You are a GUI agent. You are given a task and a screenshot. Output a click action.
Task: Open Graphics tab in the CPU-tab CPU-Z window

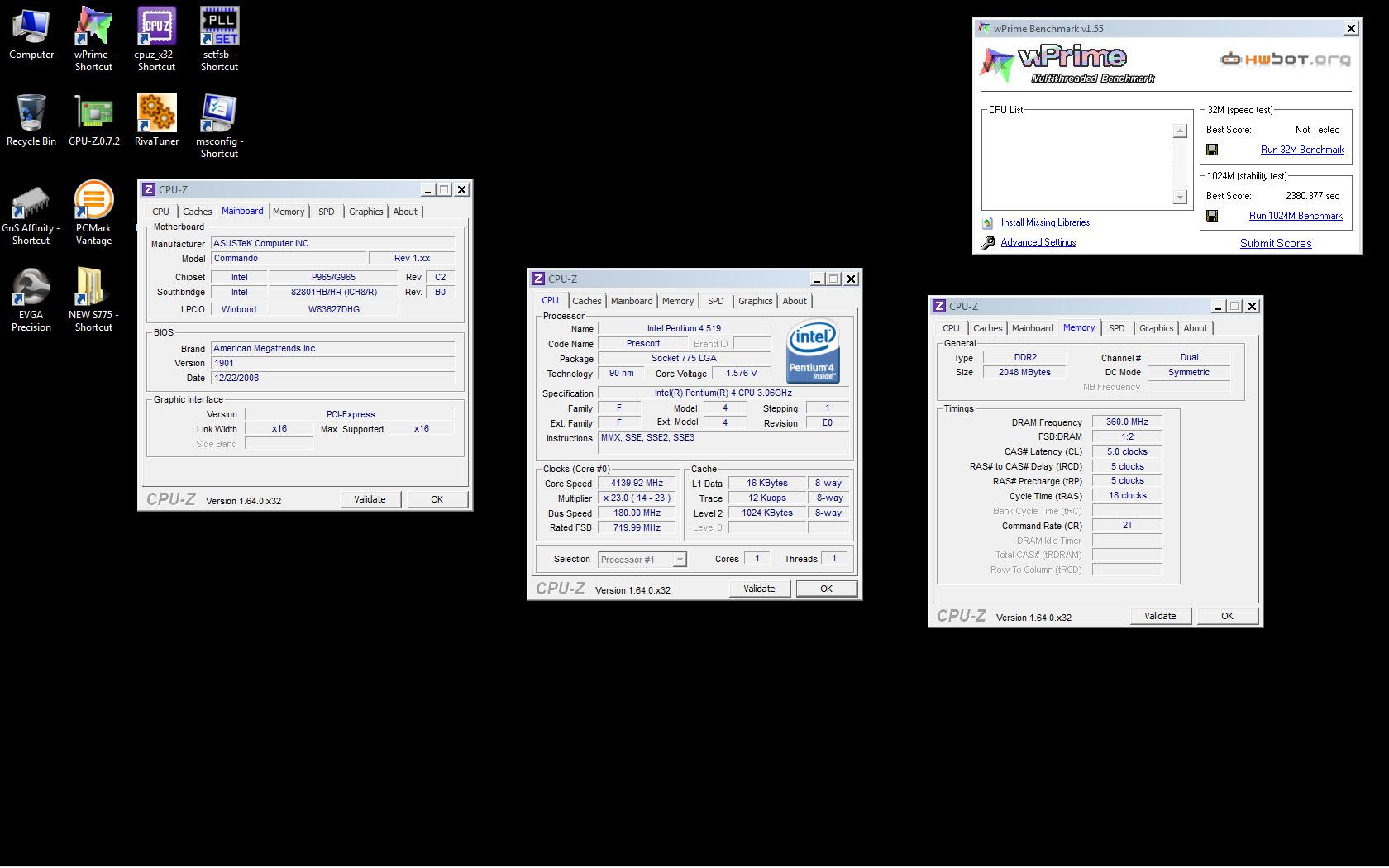(x=755, y=301)
